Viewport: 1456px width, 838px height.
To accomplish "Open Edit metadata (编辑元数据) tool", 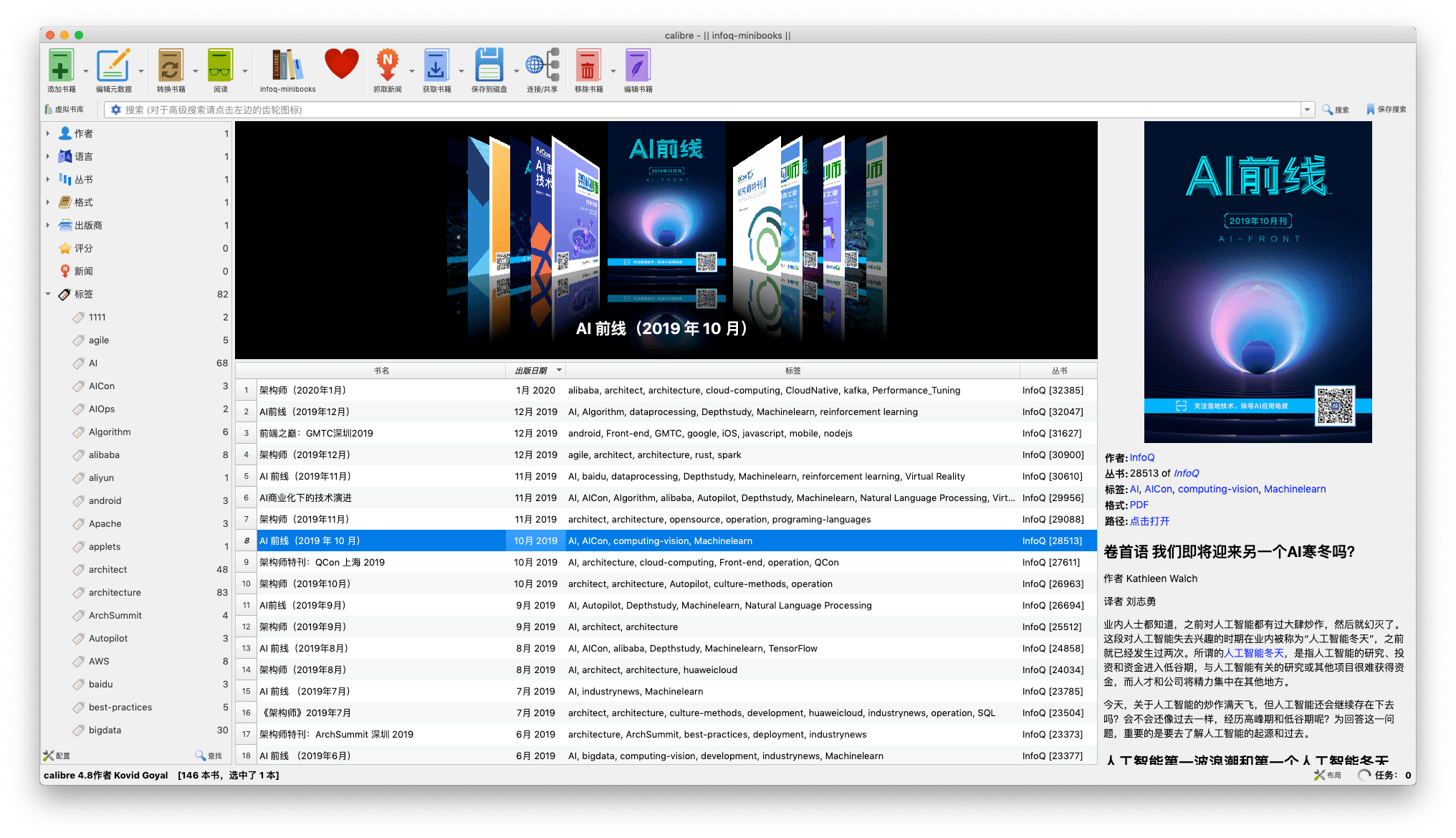I will [113, 66].
